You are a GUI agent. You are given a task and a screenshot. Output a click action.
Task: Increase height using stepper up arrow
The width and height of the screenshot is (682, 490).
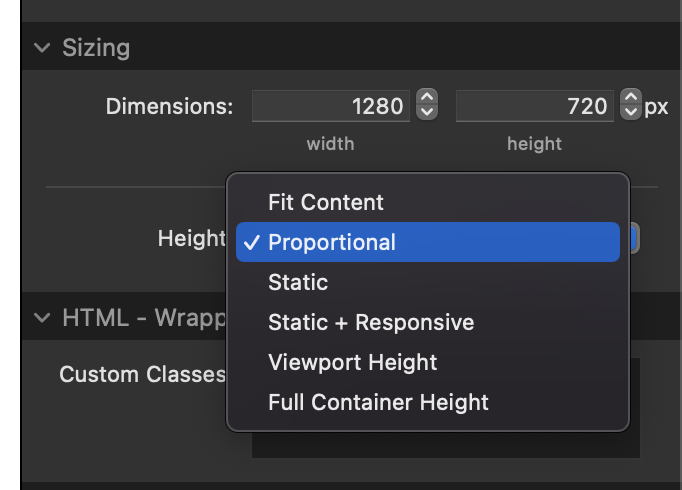pyautogui.click(x=631, y=100)
